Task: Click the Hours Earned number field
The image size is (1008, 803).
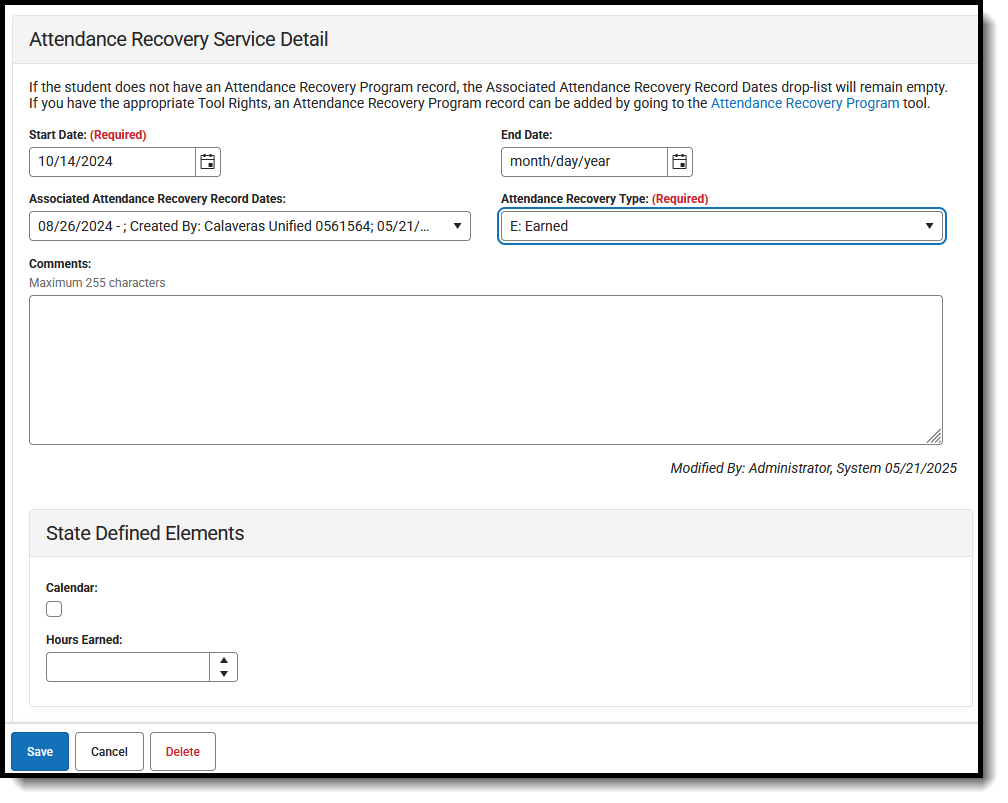Action: (x=128, y=667)
